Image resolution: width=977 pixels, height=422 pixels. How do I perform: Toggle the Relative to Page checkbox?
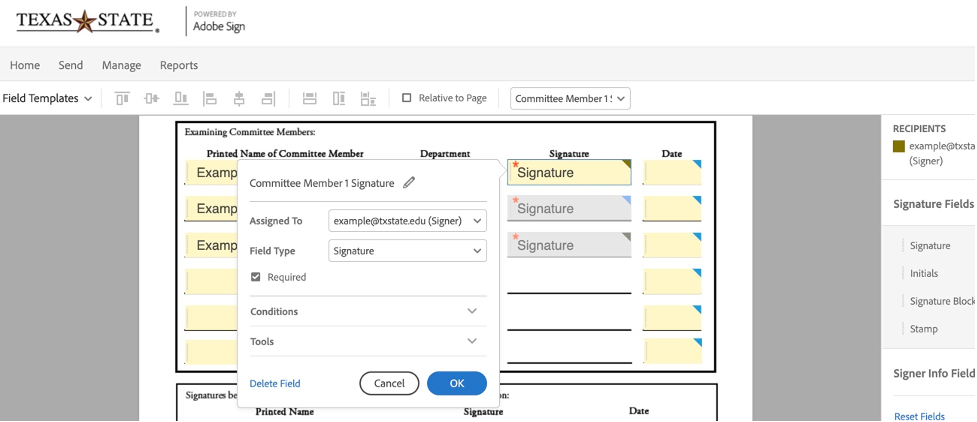pos(407,98)
